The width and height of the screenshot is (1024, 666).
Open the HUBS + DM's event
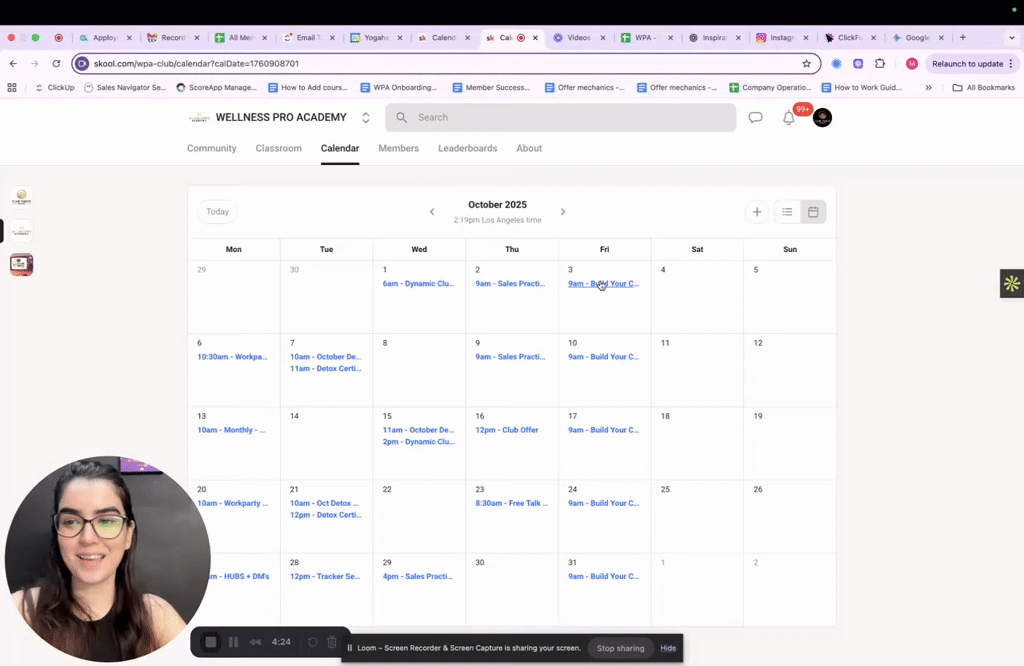coord(240,576)
